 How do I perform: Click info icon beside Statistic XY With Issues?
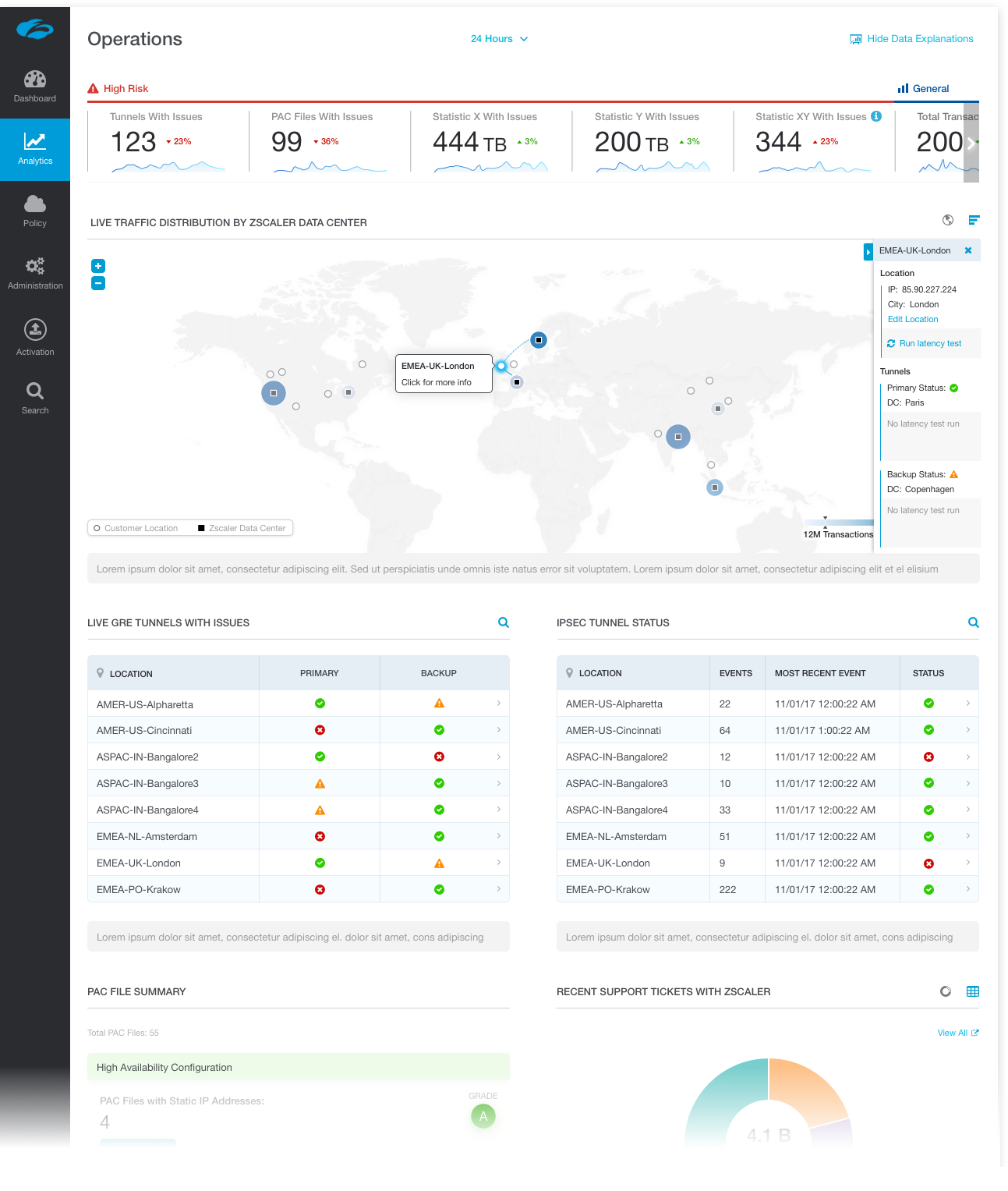click(876, 116)
